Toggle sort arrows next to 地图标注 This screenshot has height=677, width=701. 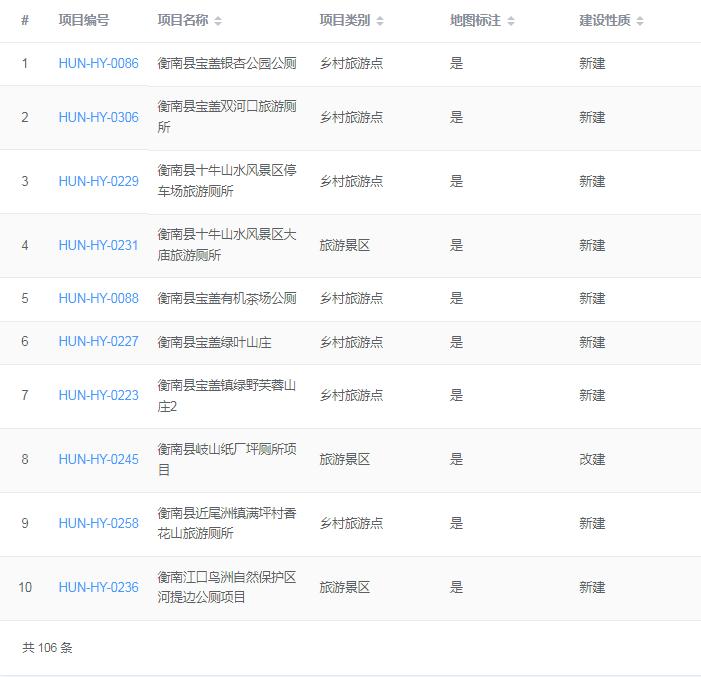(511, 21)
